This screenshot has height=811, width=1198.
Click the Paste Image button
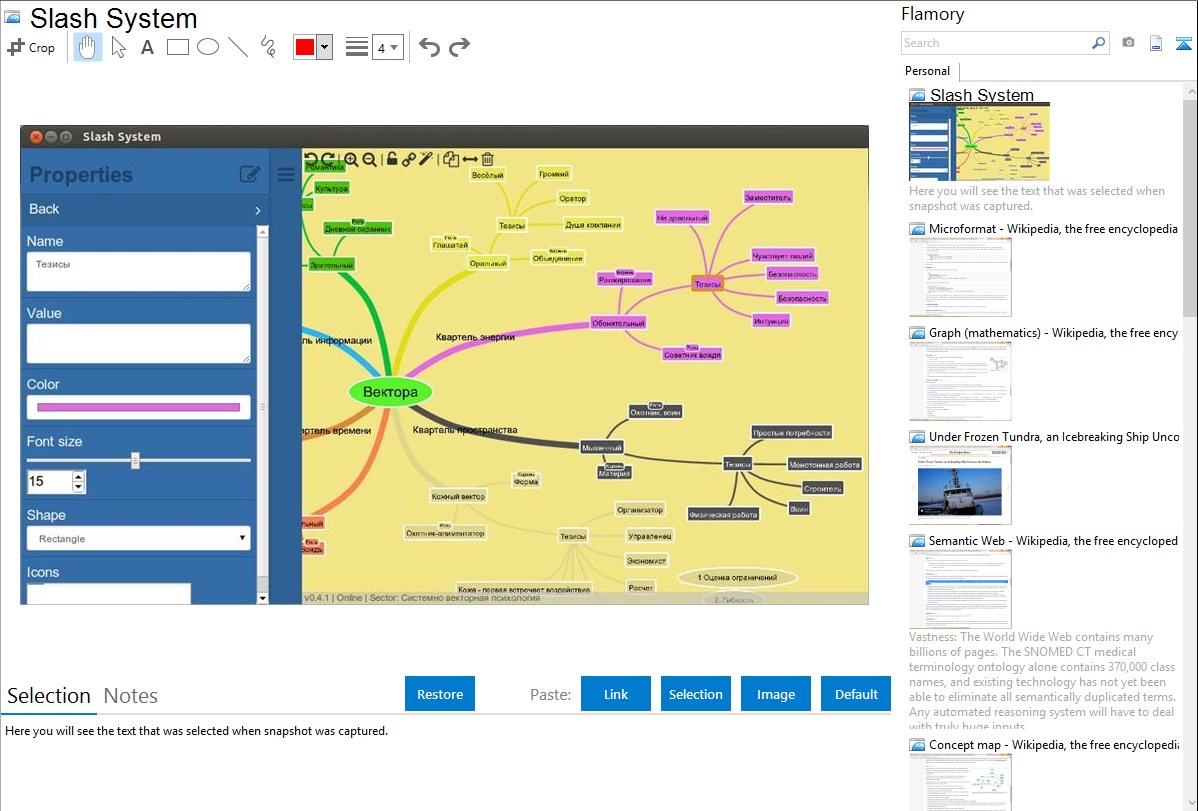pyautogui.click(x=775, y=694)
